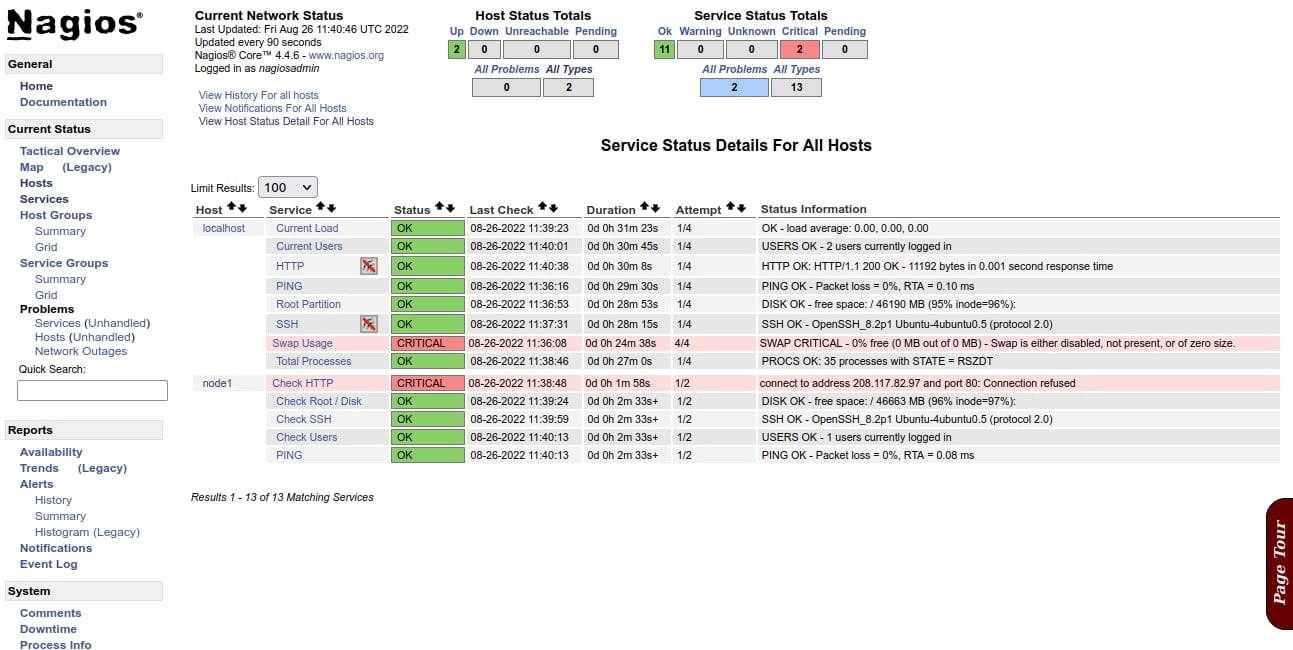The width and height of the screenshot is (1293, 650).
Task: Open Service Groups
Action: [x=64, y=263]
